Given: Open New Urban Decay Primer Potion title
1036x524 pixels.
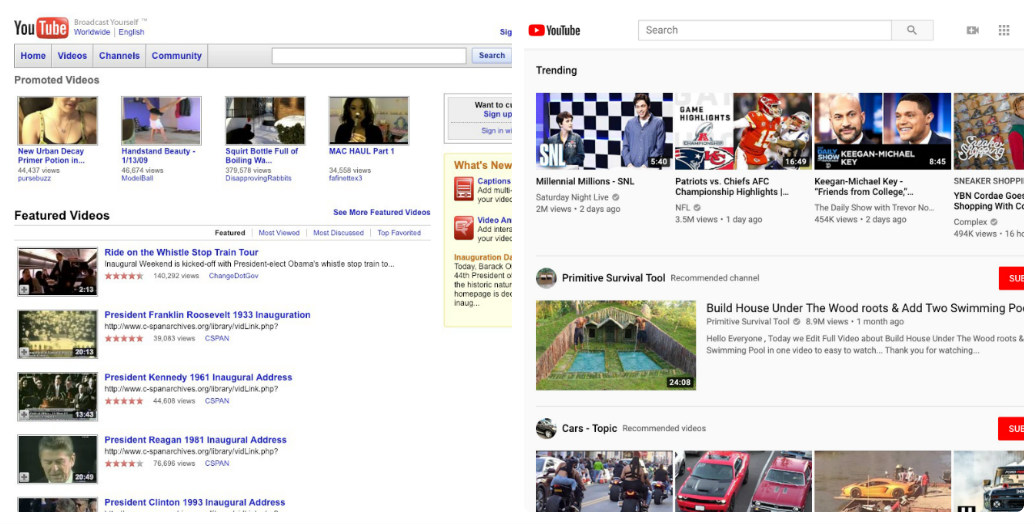Looking at the screenshot, I should pyautogui.click(x=51, y=156).
